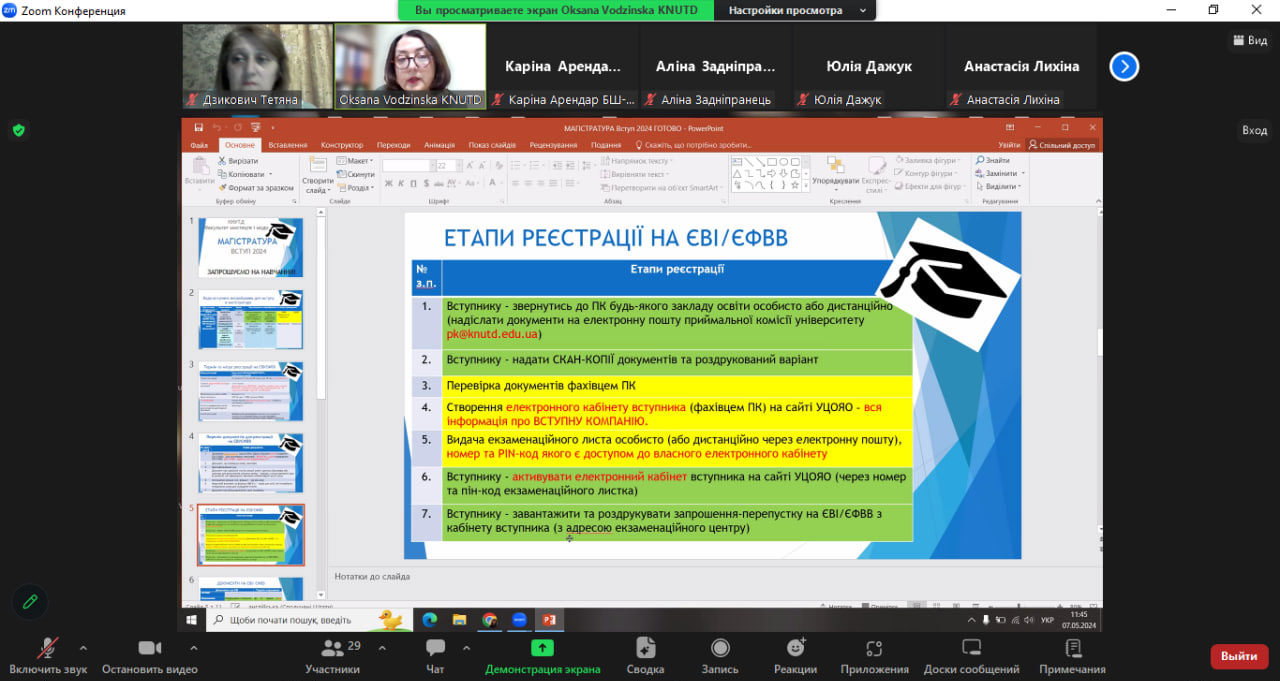Screen dimensions: 1280x681
Task: Open the Виділити select dropdown
Action: 1000,187
